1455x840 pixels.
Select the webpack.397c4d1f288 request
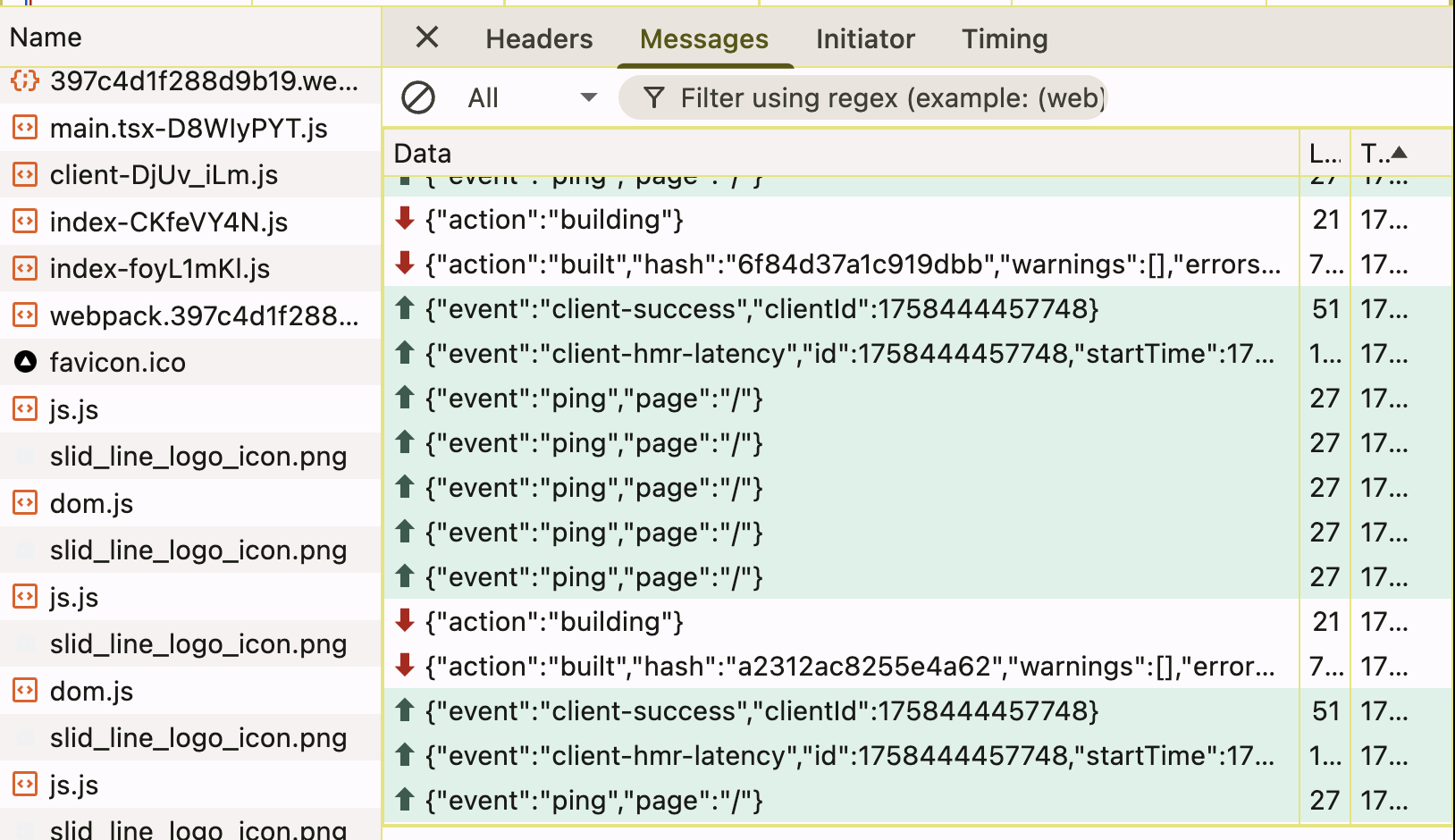(x=204, y=315)
